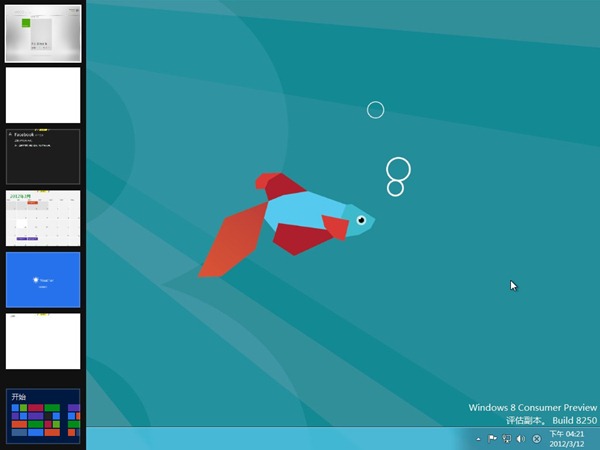Click the circled X tray icon
This screenshot has width=600, height=450.
pos(536,439)
